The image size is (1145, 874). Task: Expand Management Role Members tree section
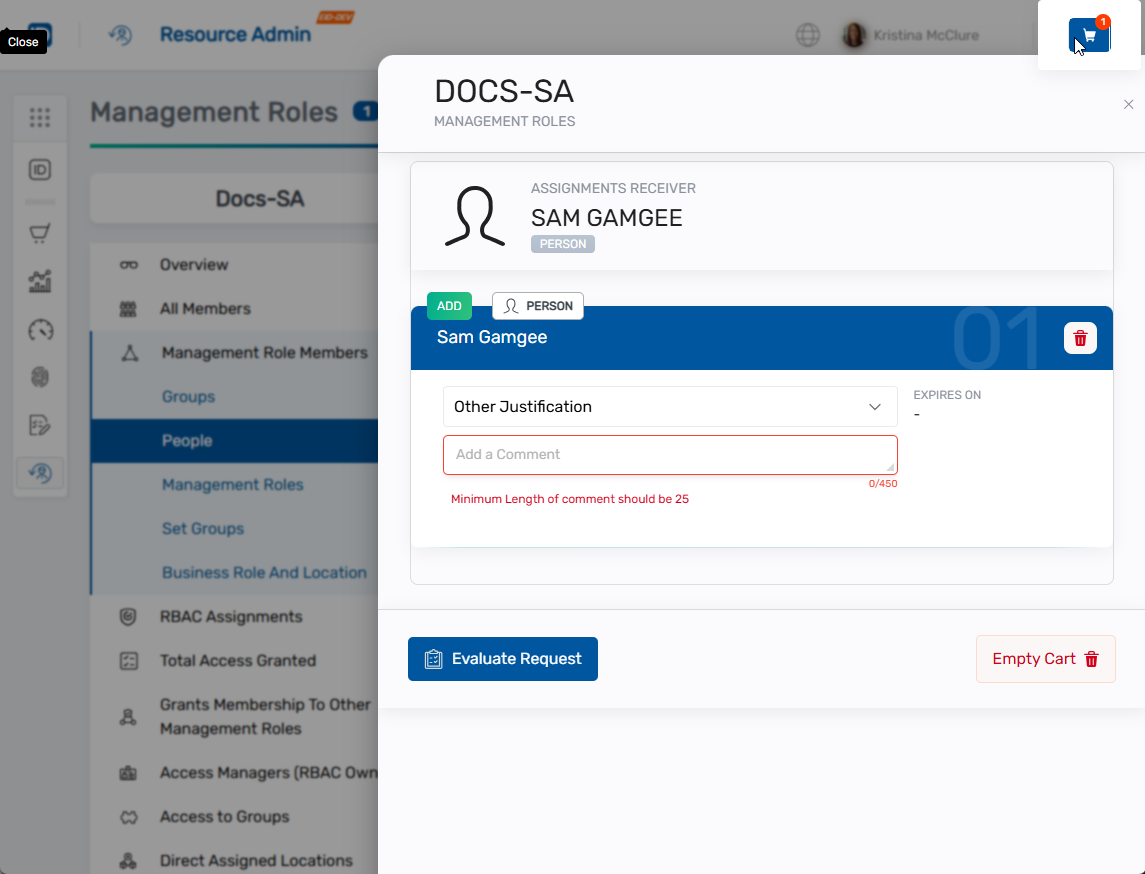click(x=264, y=353)
